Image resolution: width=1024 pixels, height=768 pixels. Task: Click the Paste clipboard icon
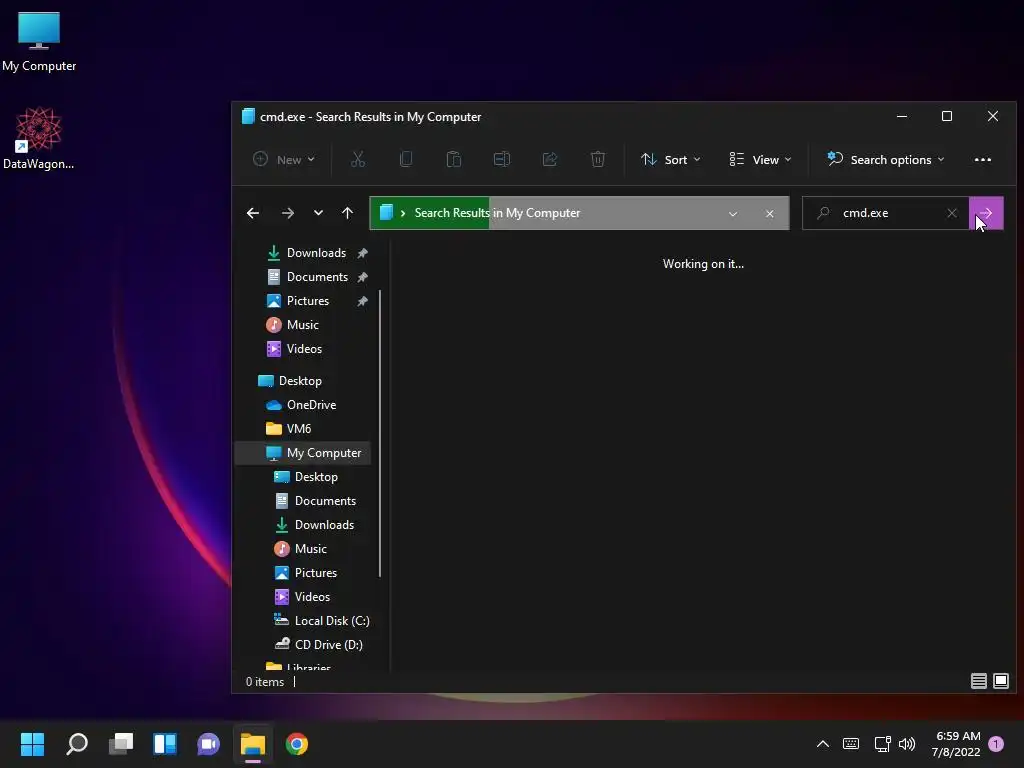coord(453,159)
